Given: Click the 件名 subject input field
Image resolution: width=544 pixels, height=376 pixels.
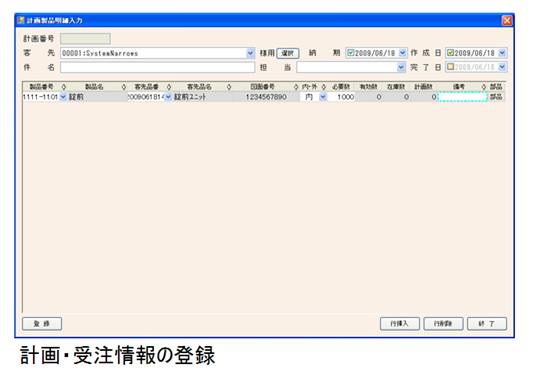Looking at the screenshot, I should (158, 67).
